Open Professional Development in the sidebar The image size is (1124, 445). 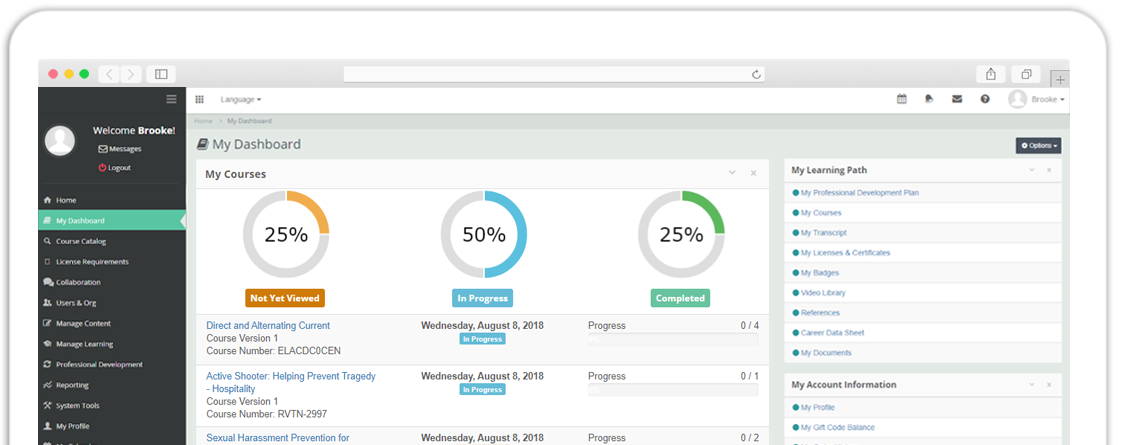(112, 364)
